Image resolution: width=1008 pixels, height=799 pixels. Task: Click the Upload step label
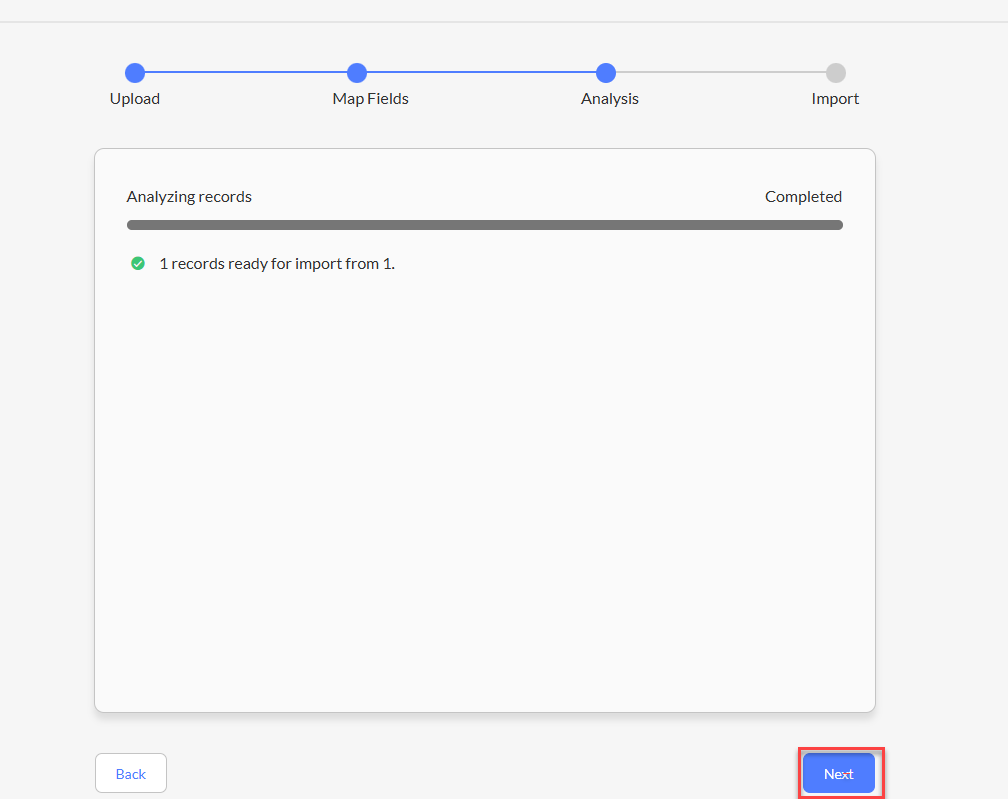point(135,99)
